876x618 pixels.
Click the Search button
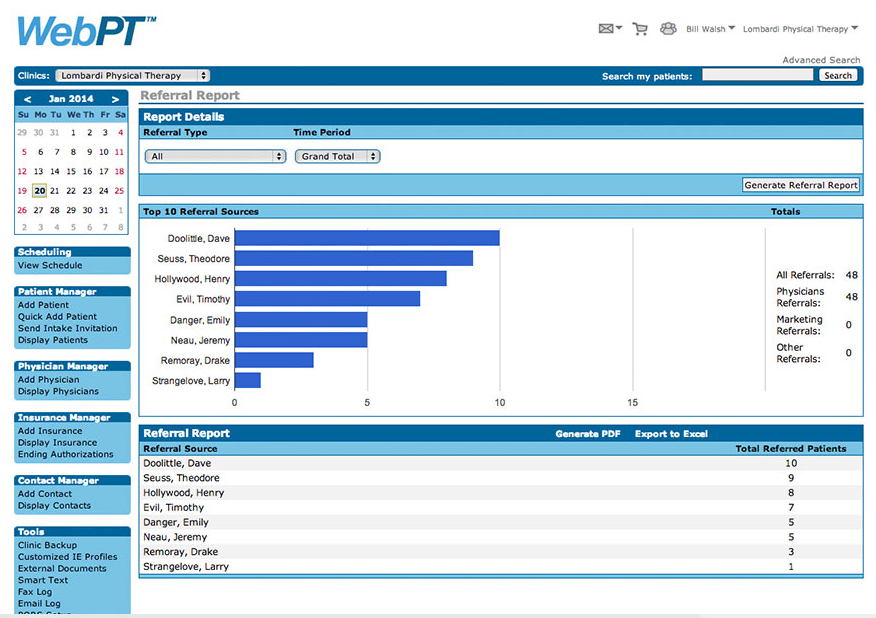pyautogui.click(x=838, y=75)
